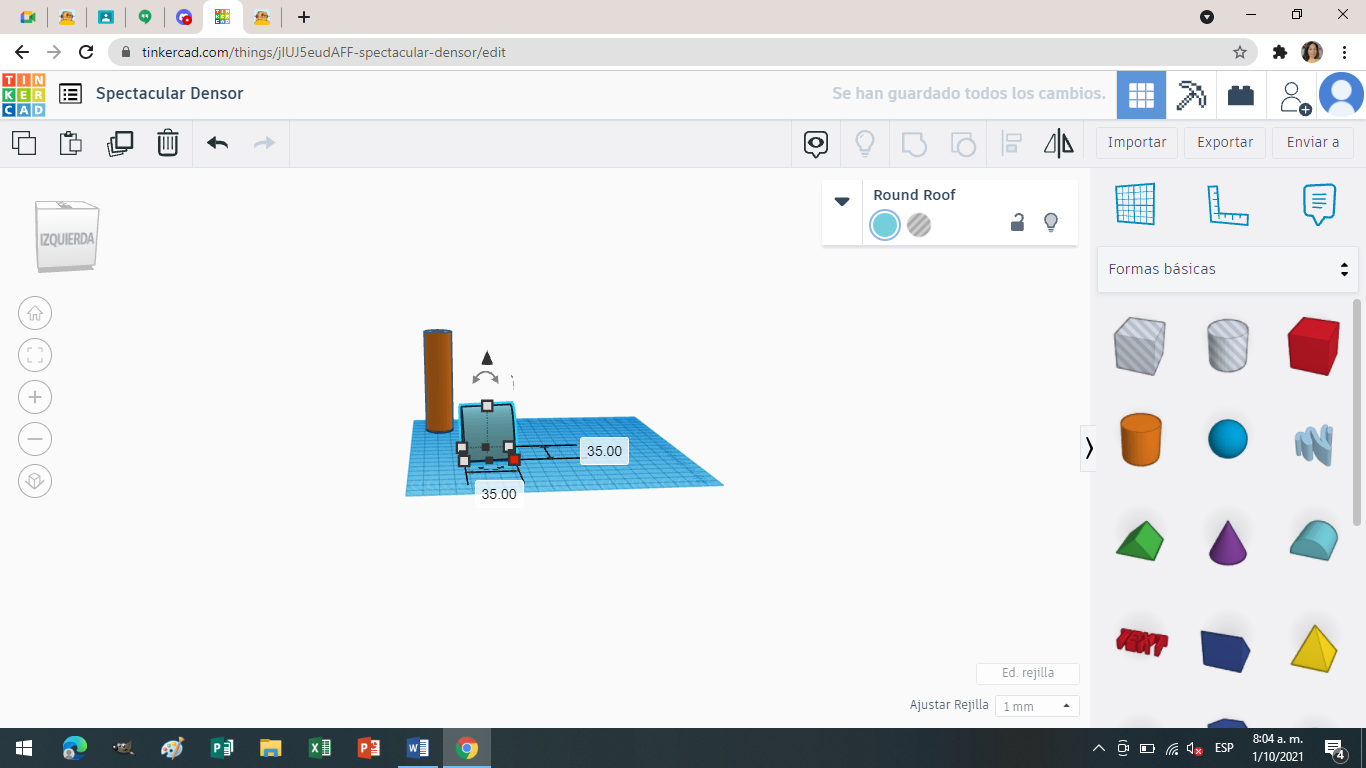
Task: Click the Ed. rejilla button
Action: coord(1028,673)
